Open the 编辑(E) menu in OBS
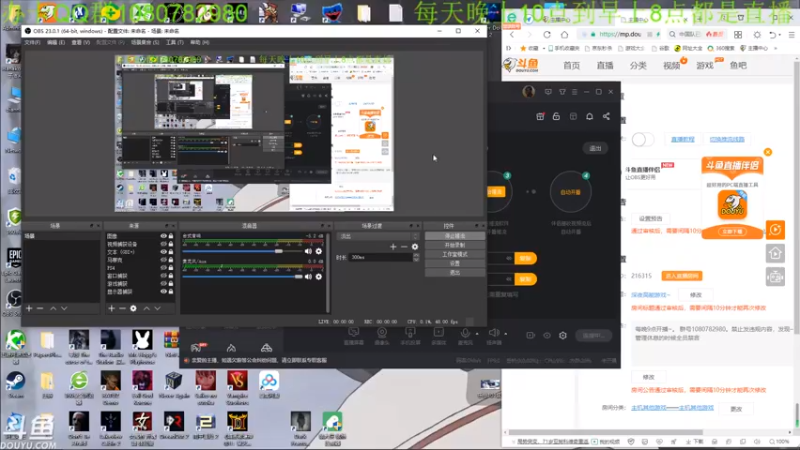The height and width of the screenshot is (450, 800). (56, 42)
